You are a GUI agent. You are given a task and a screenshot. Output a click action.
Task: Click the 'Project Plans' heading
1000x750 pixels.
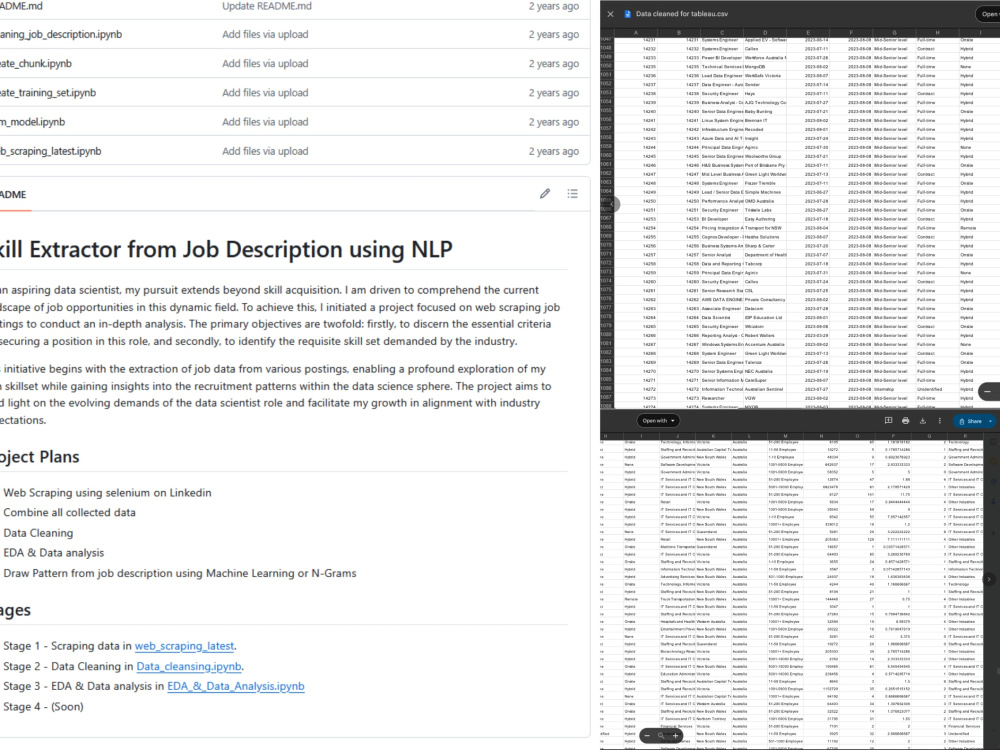(40, 457)
